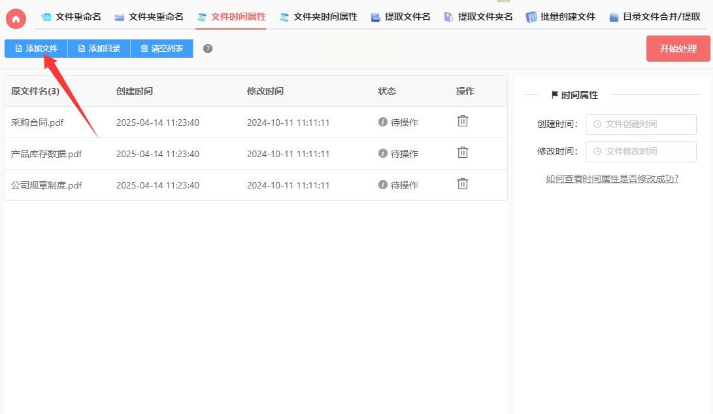This screenshot has width=713, height=414.
Task: Go to the 批量创建文件 tab
Action: (x=560, y=17)
